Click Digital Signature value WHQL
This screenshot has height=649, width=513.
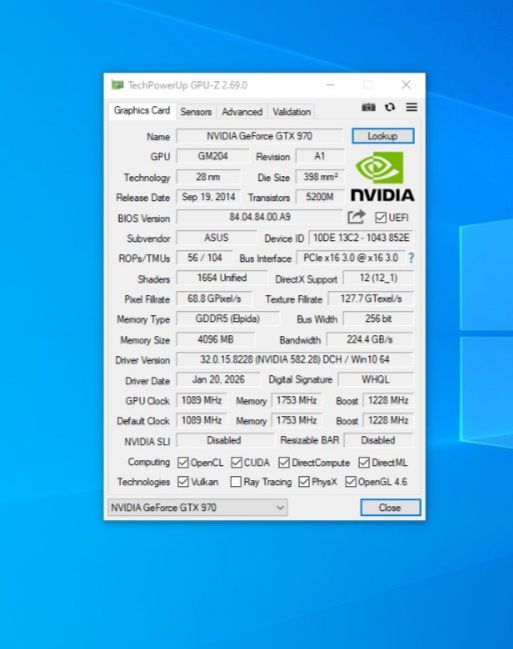[x=376, y=380]
